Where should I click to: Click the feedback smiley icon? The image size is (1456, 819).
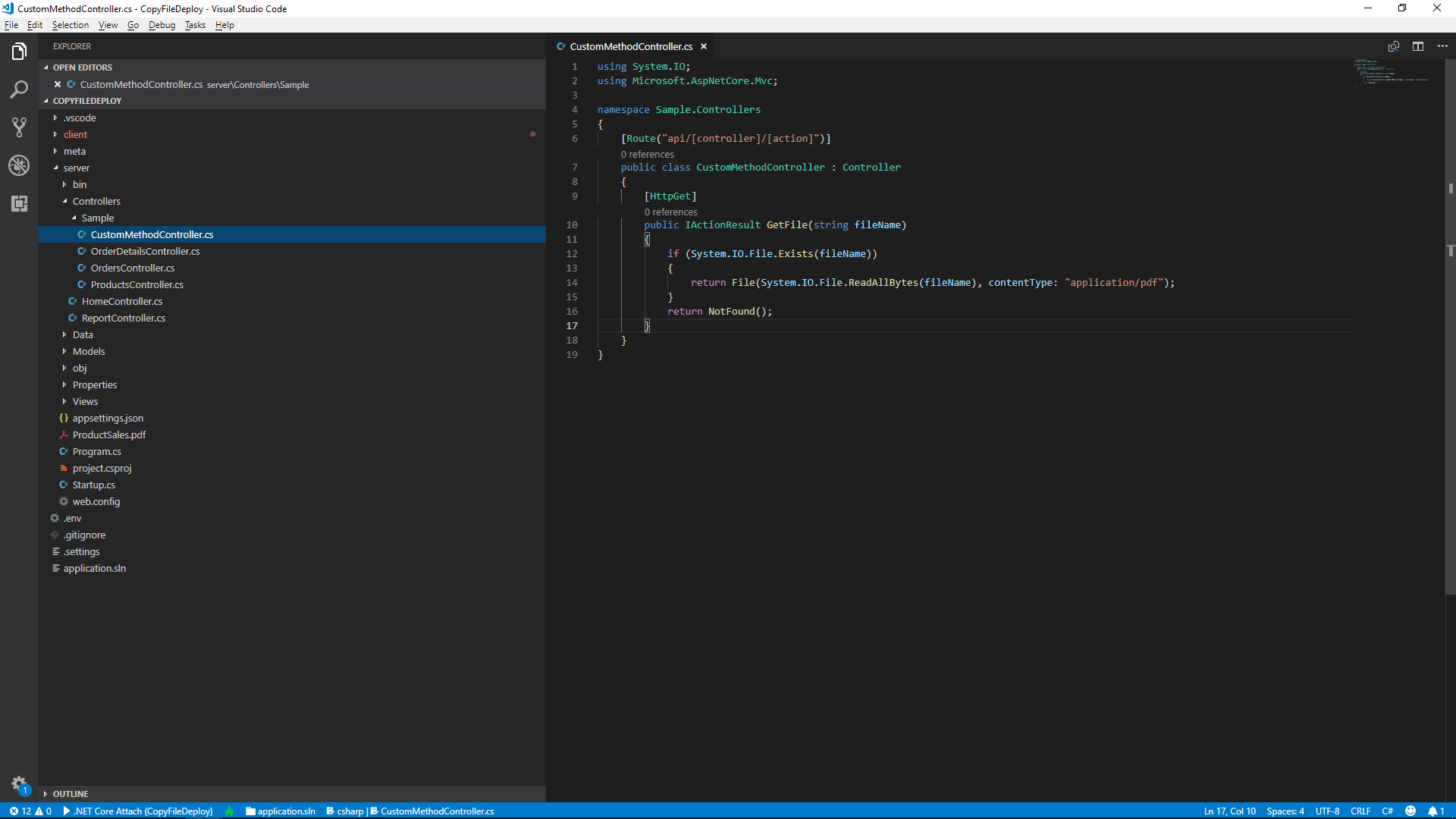coord(1410,811)
